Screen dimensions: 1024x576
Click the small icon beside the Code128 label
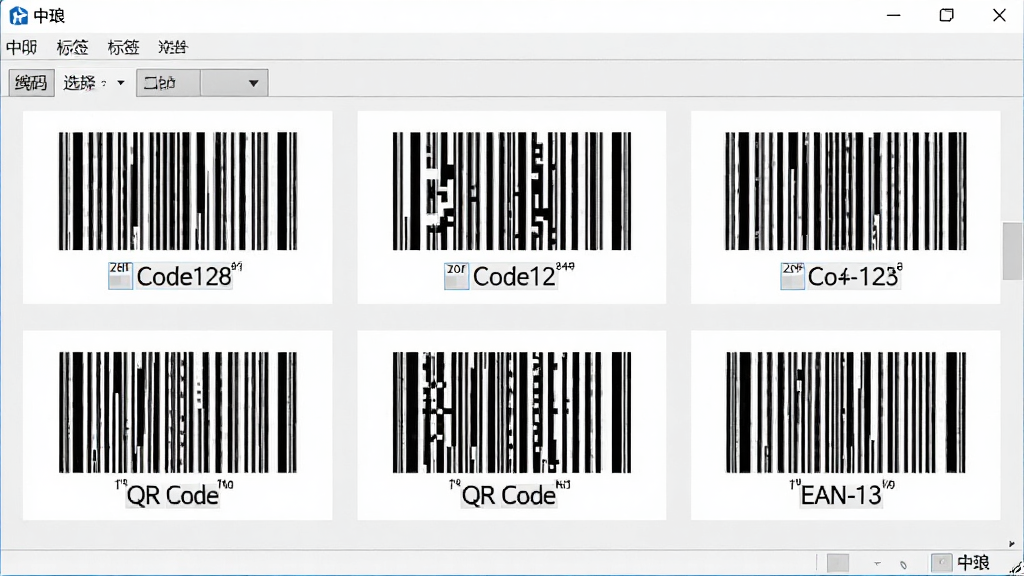click(x=120, y=276)
